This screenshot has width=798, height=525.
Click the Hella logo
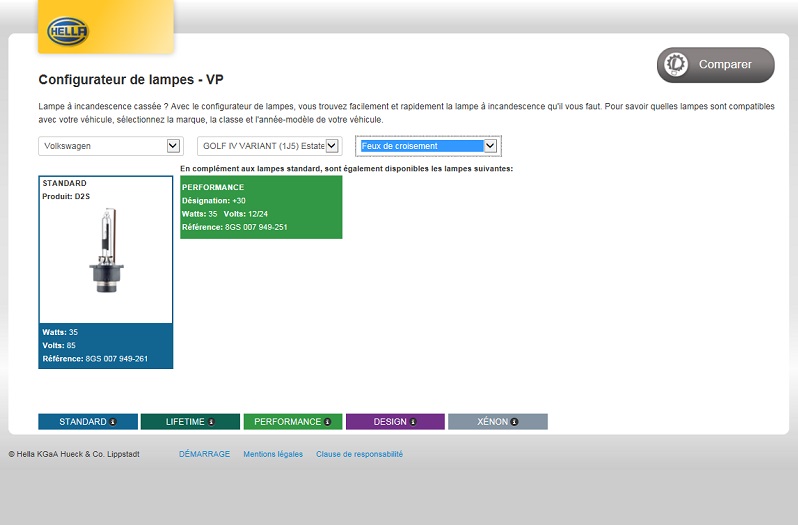click(68, 32)
